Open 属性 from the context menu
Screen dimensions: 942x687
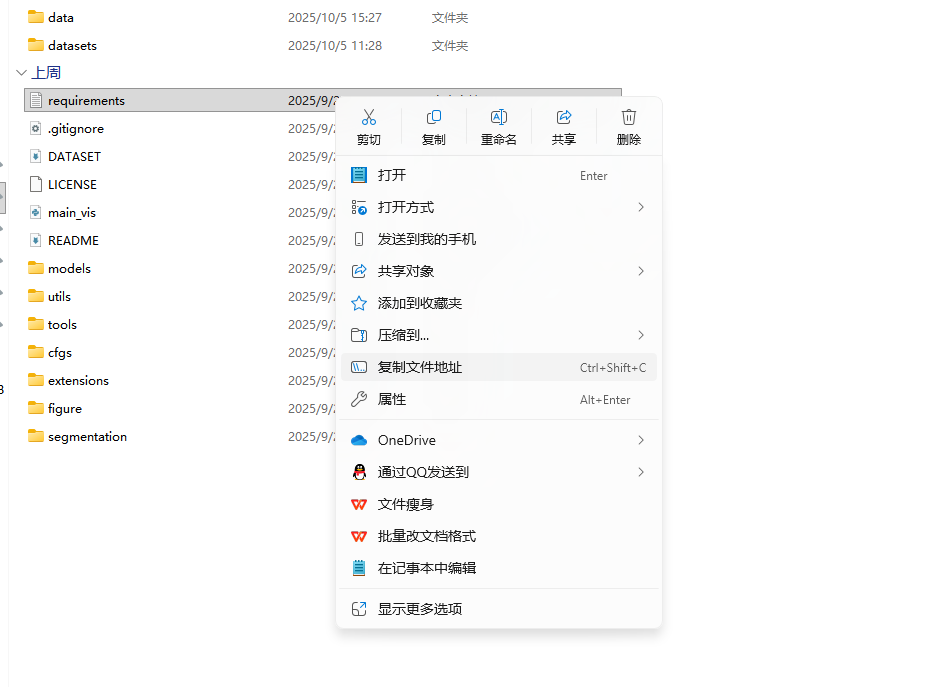(499, 399)
